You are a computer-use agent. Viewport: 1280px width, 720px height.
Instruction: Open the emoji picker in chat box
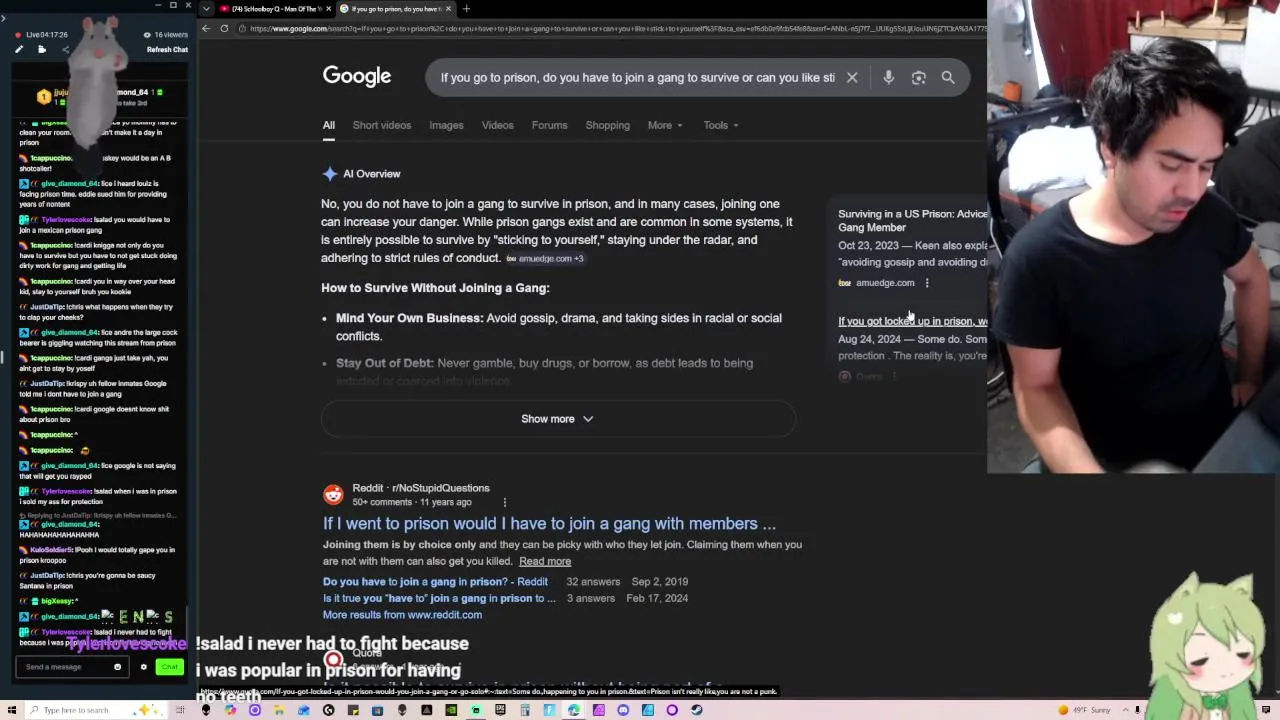point(117,667)
